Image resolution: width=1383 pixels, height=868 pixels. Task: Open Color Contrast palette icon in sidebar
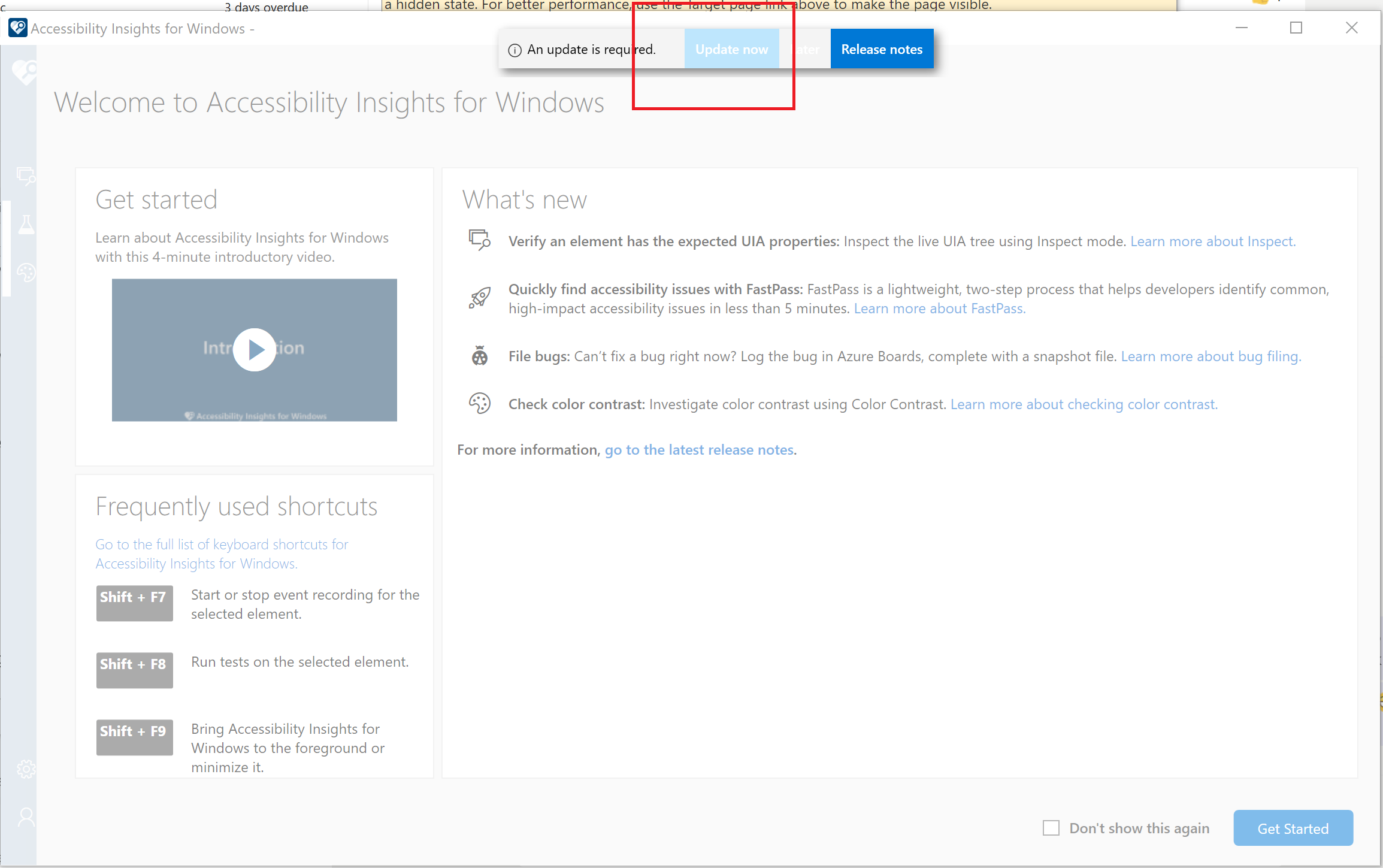click(26, 273)
